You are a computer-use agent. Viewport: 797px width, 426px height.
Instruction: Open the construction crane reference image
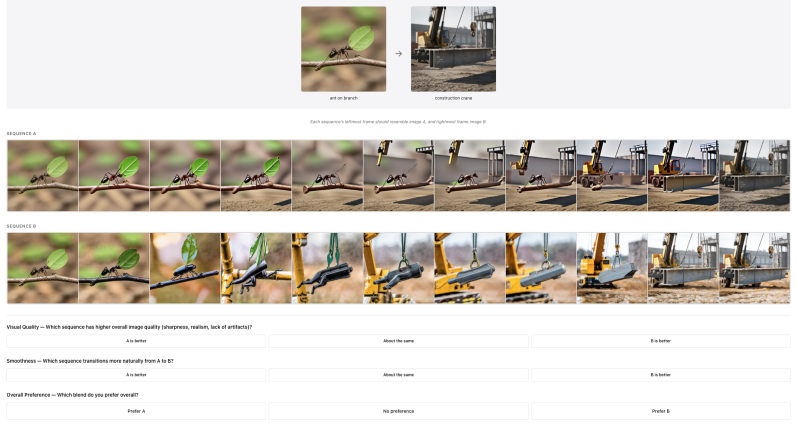[x=453, y=49]
